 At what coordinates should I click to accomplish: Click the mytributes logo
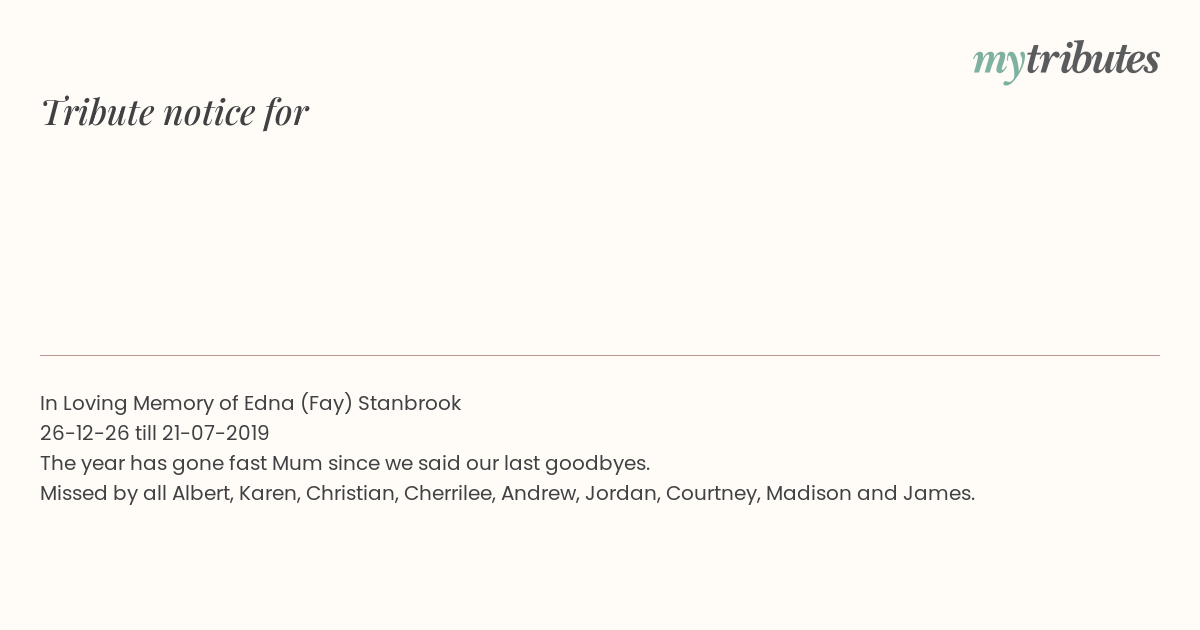click(x=1066, y=60)
